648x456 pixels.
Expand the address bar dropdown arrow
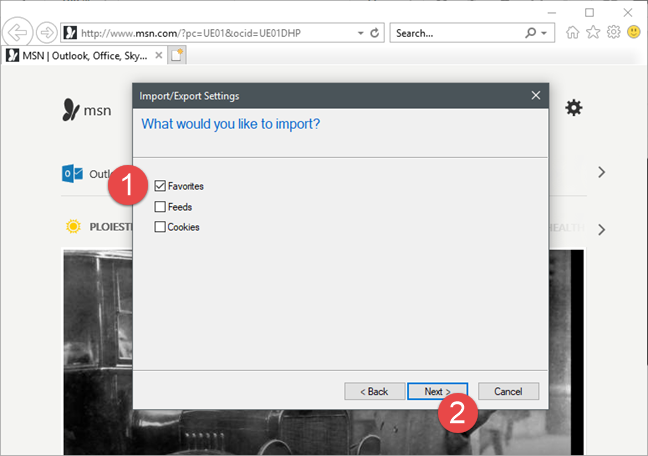point(359,33)
